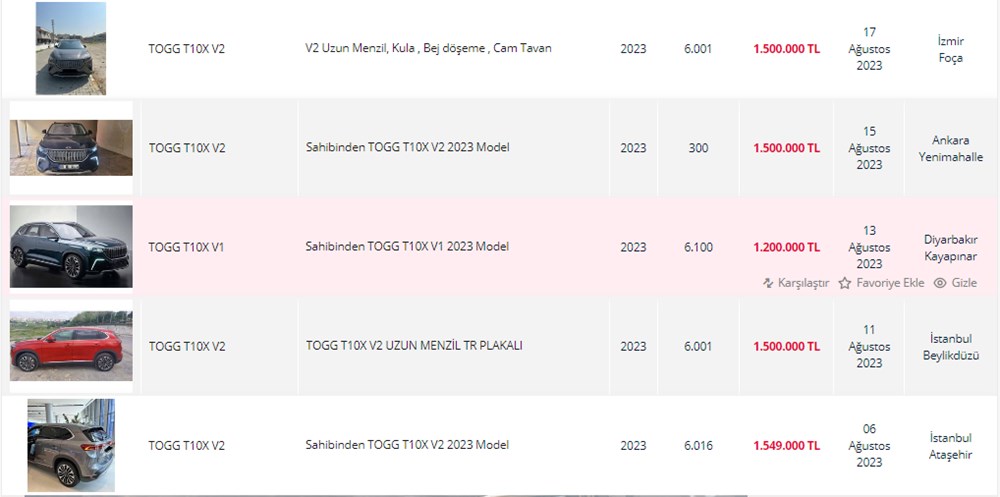Click the Karşılaştır compare arrows icon

(x=768, y=283)
